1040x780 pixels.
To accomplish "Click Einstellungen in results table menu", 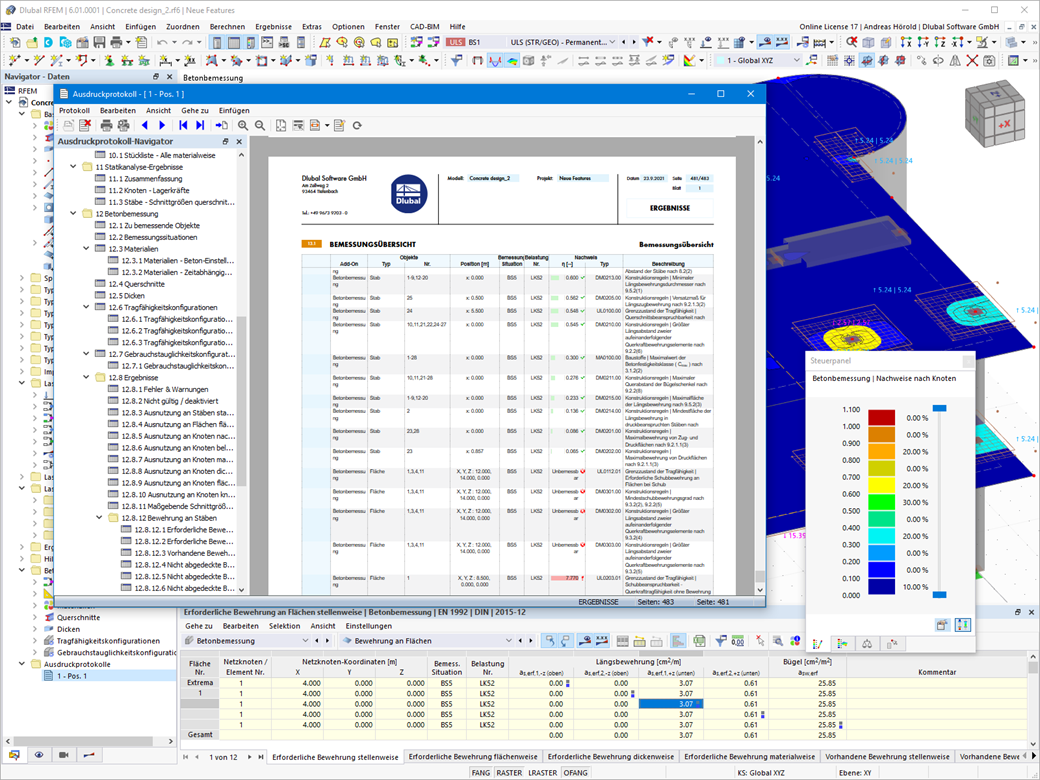I will pyautogui.click(x=369, y=626).
